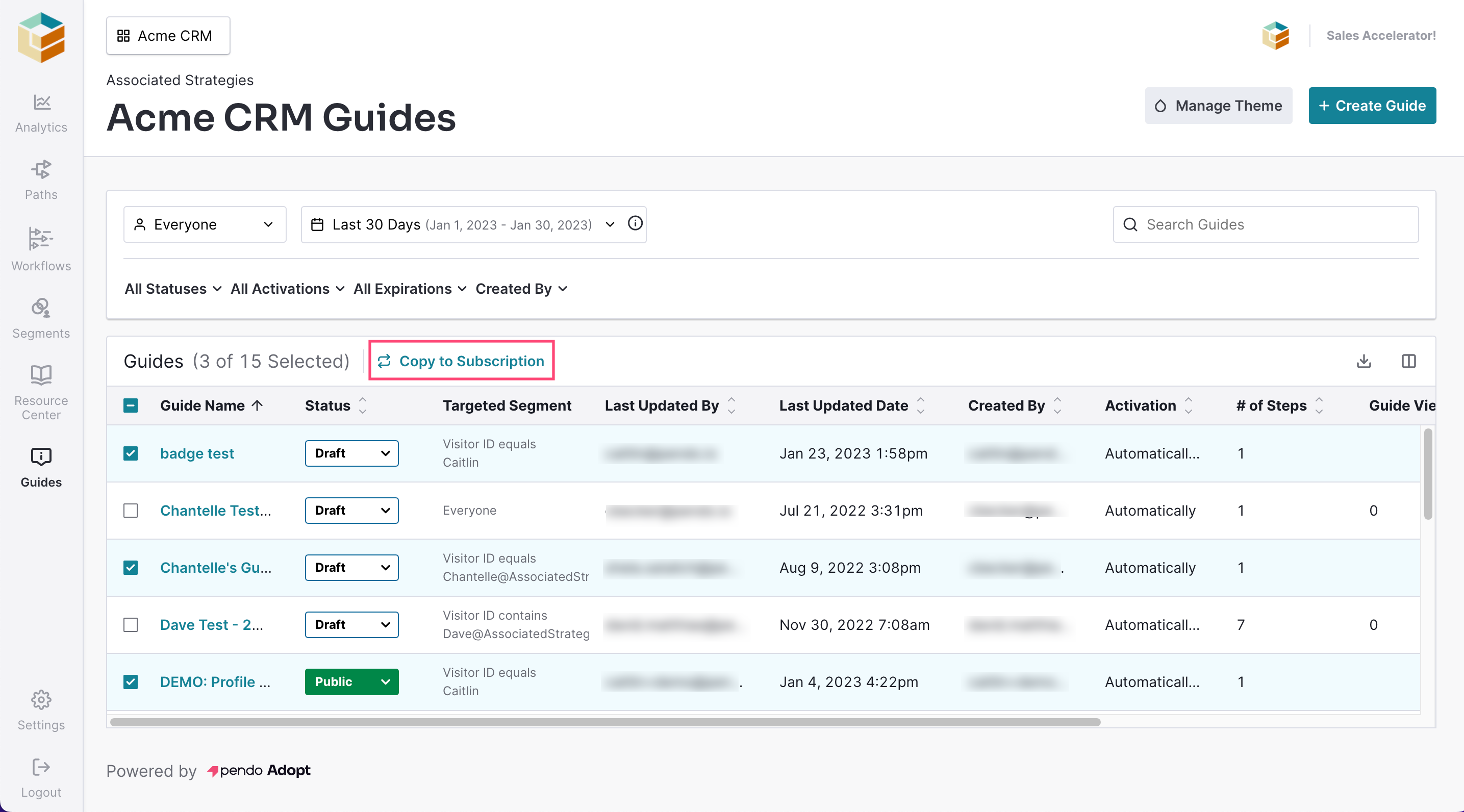Expand the All Activations filter
1464x812 pixels.
tap(288, 289)
